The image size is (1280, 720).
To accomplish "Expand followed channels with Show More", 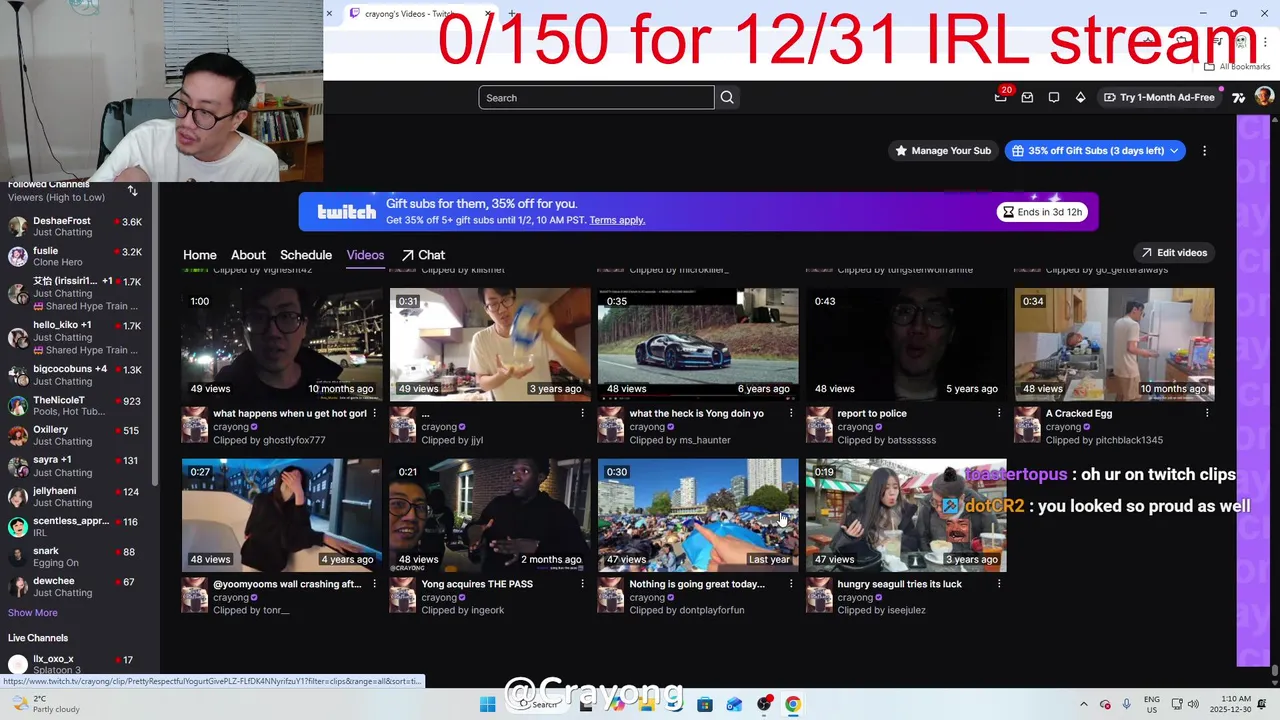I will 33,613.
